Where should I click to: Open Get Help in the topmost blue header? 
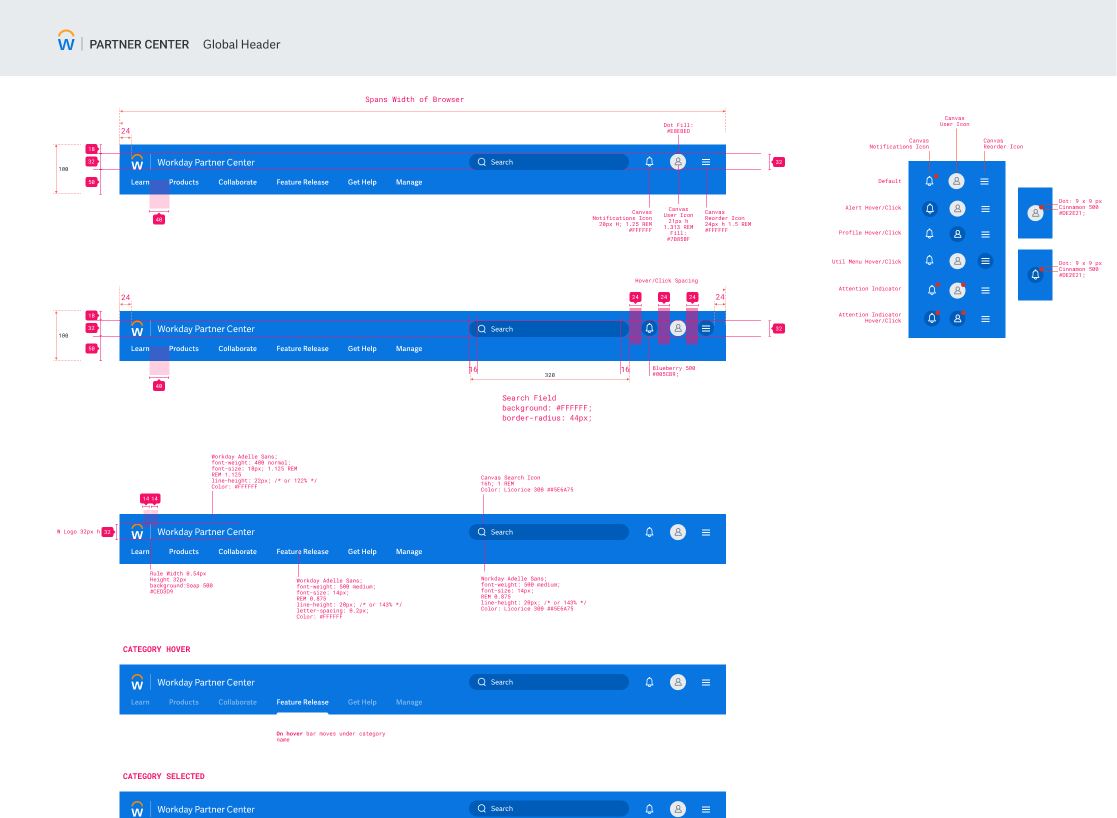[362, 182]
